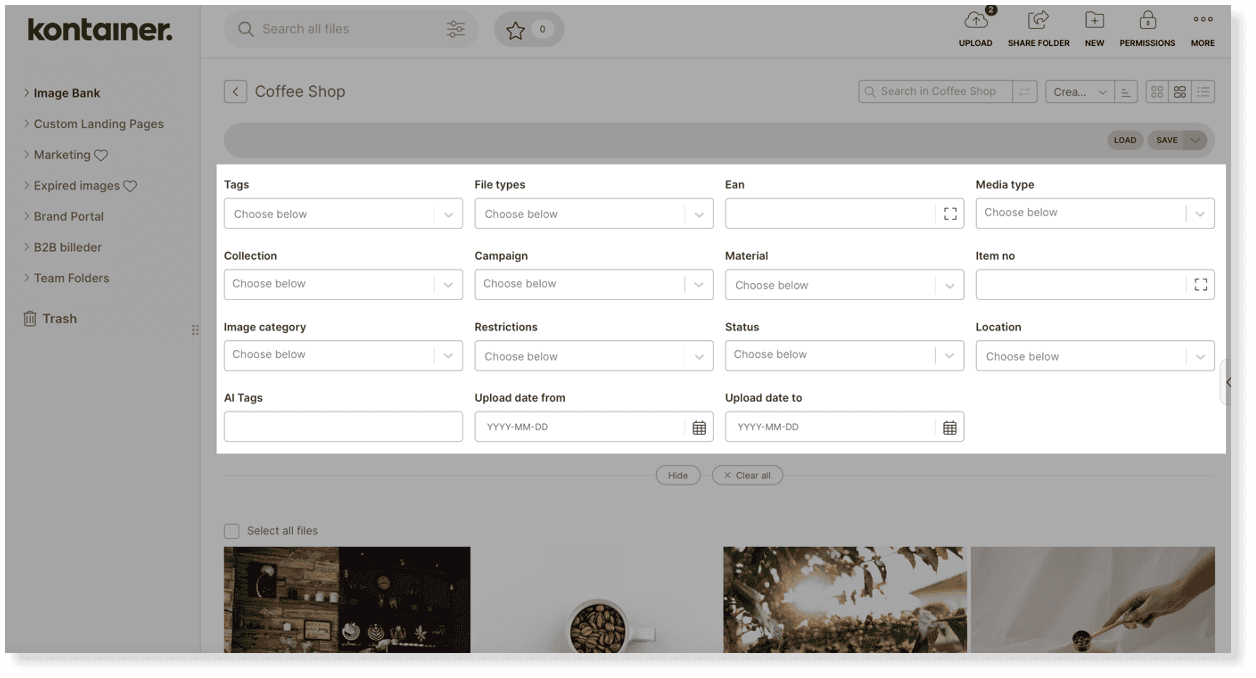Open the Ean fullscreen expand icon
1256x678 pixels.
(950, 213)
